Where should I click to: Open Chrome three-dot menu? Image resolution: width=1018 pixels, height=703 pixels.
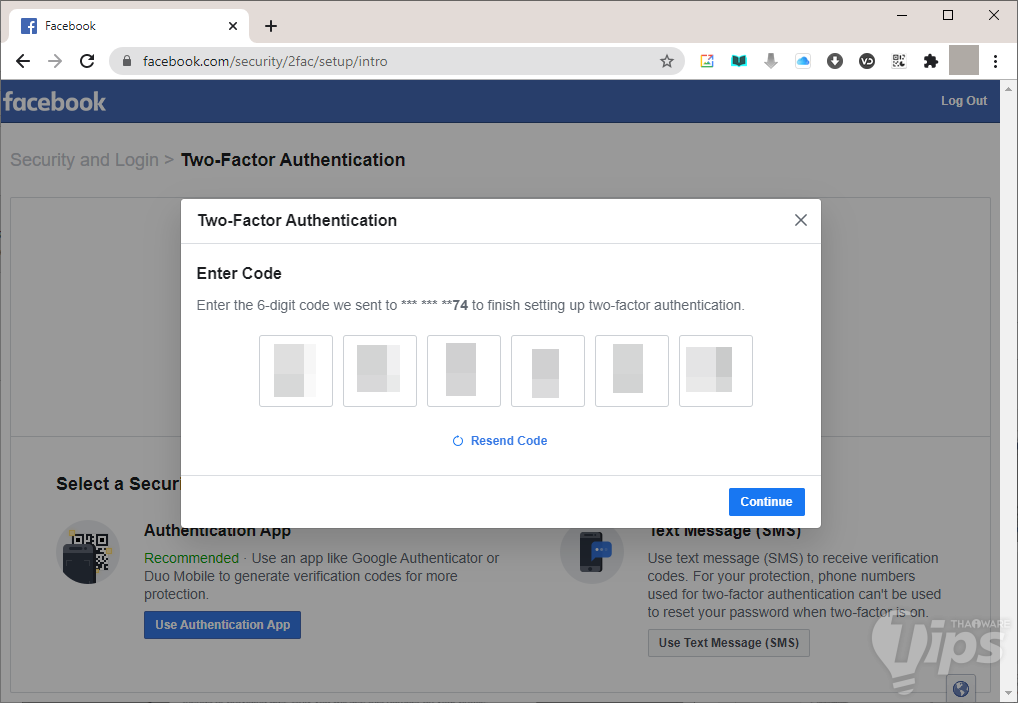(995, 61)
